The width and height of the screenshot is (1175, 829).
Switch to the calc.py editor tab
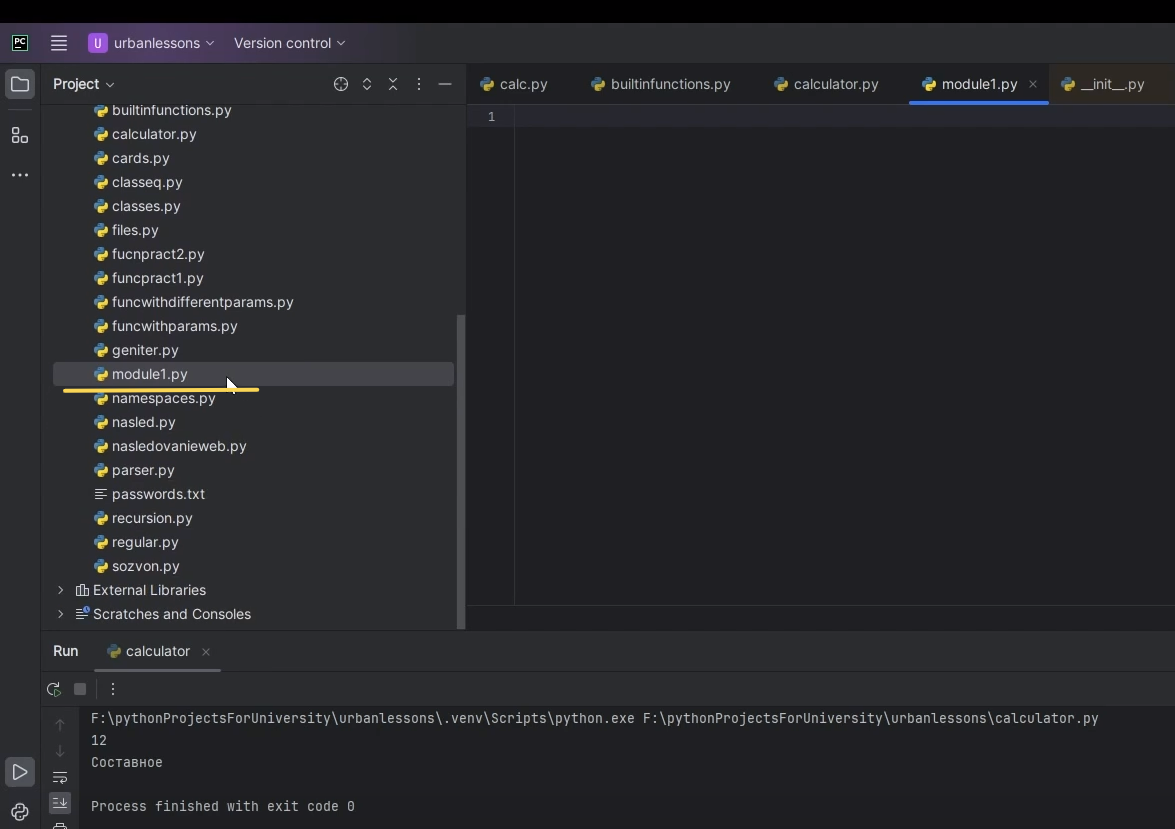(514, 84)
